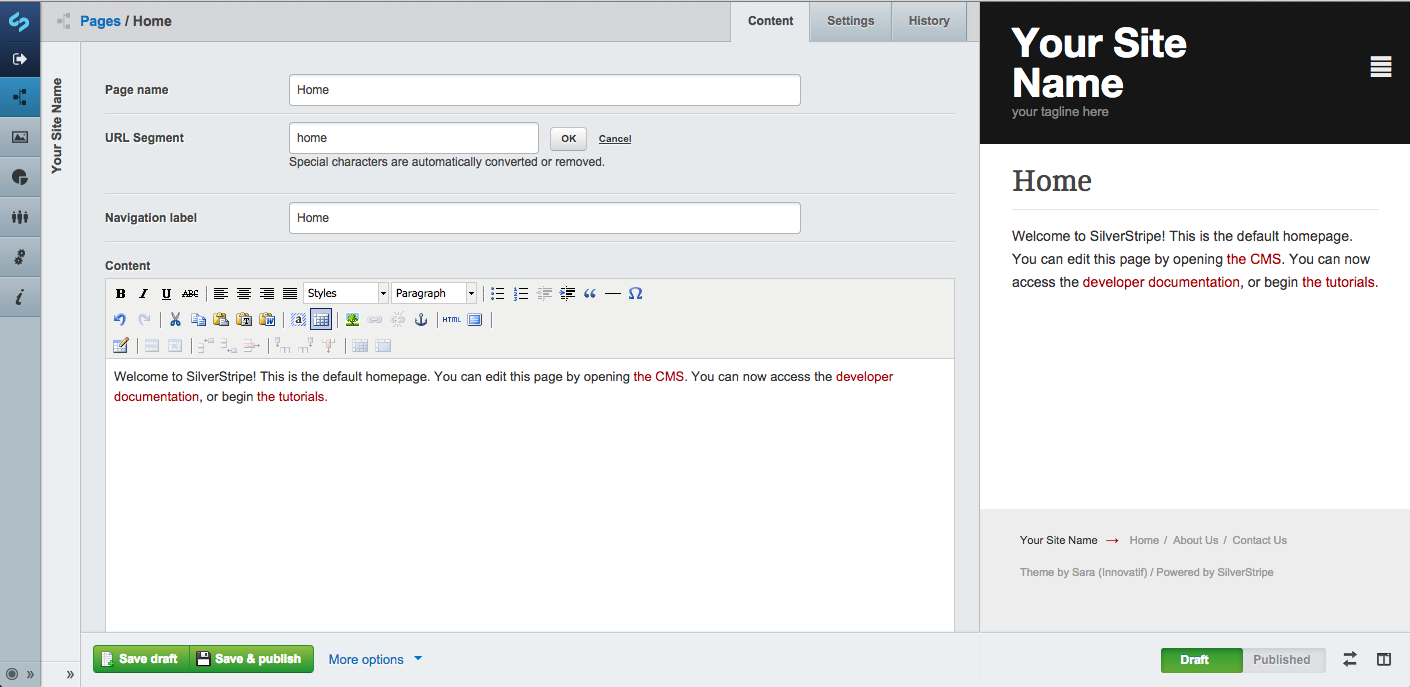The image size is (1410, 687).
Task: Open the Security users section
Action: [x=20, y=217]
